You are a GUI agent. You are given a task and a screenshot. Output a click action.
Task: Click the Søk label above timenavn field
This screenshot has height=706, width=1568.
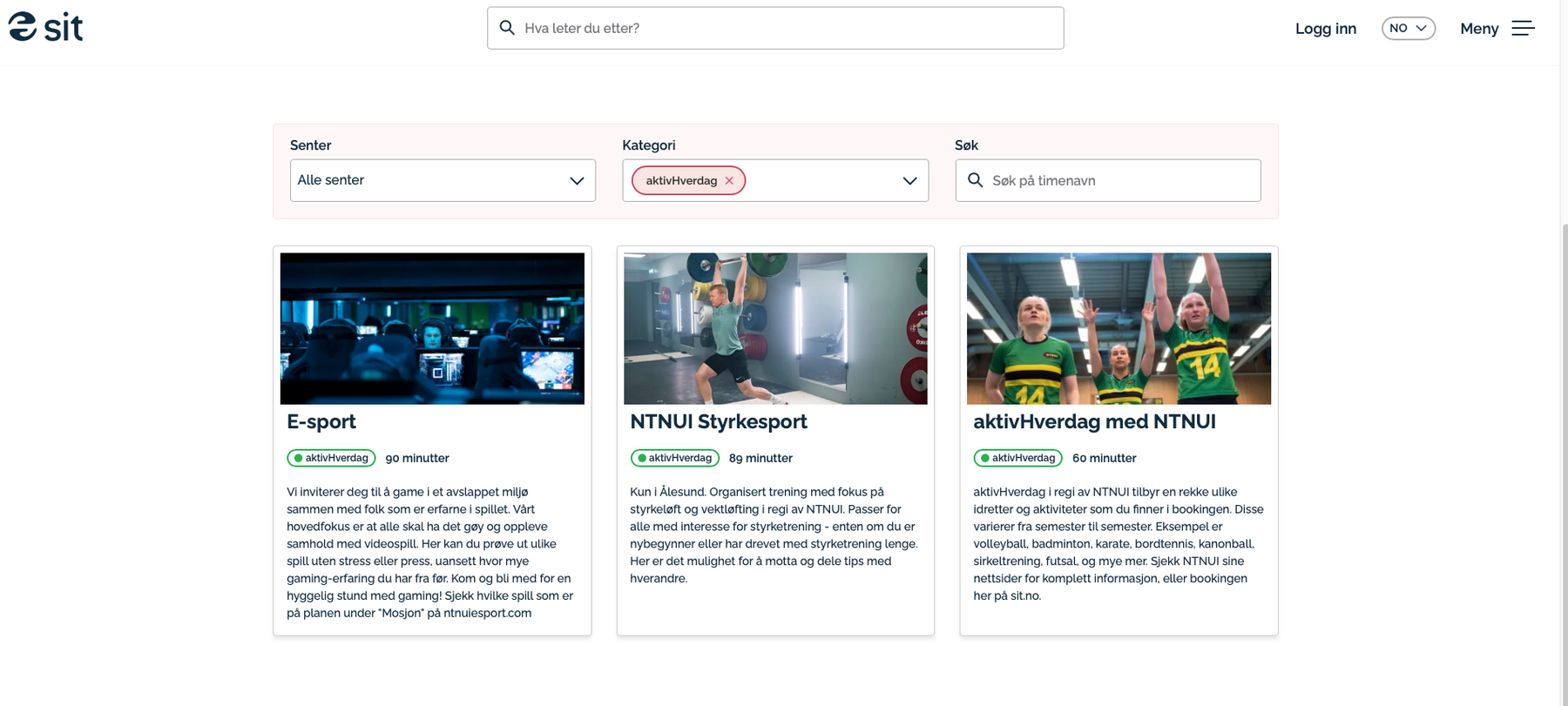[x=966, y=145]
